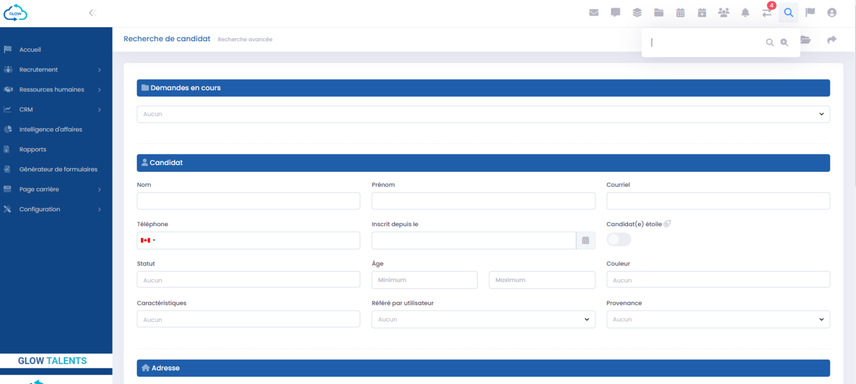Click the open folder icon beside the share arrow
Viewport: 856px width, 384px height.
(x=806, y=40)
